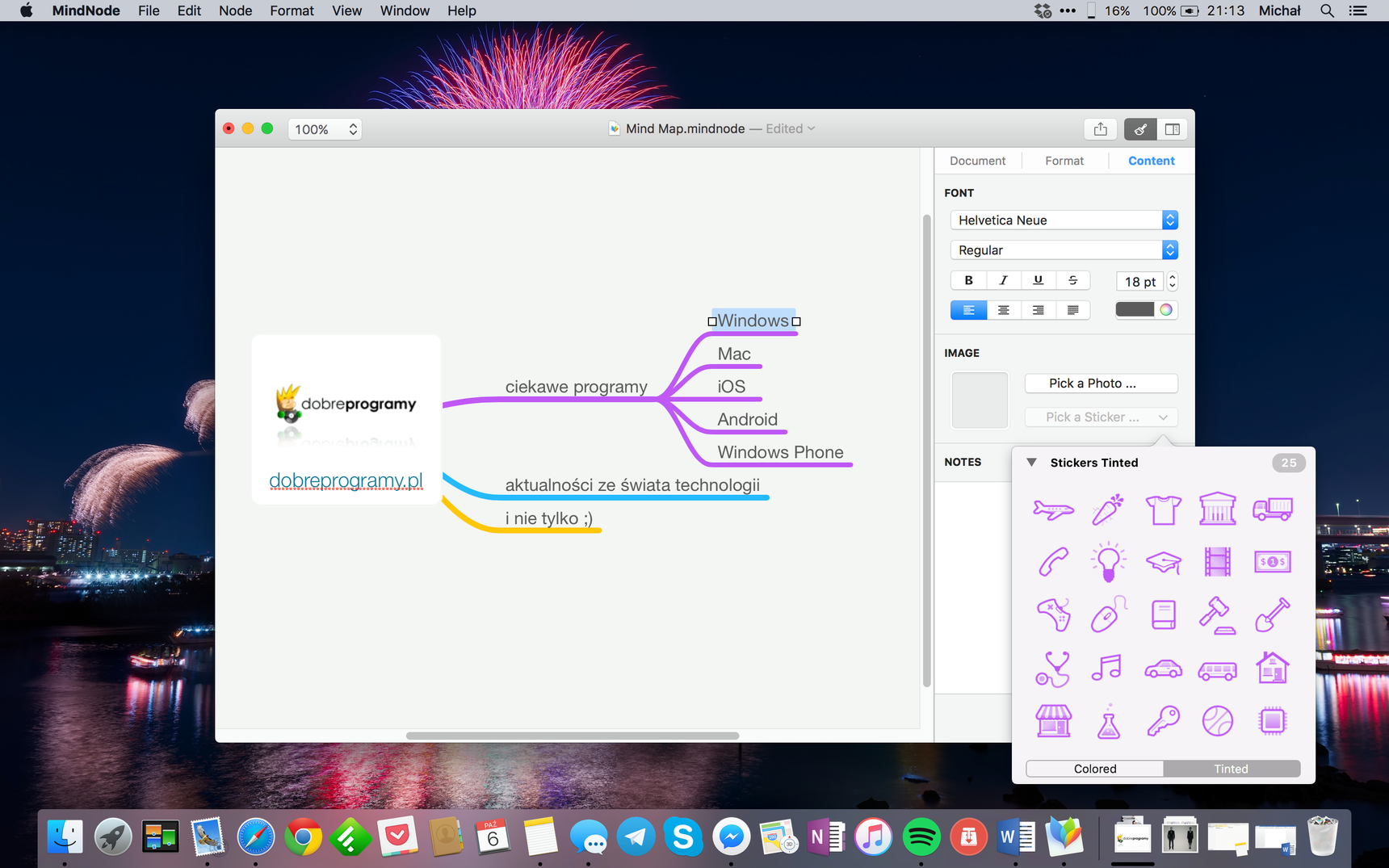Screen dimensions: 1389x868
Task: Click the dobreprogramy.pl link in main node
Action: [346, 480]
